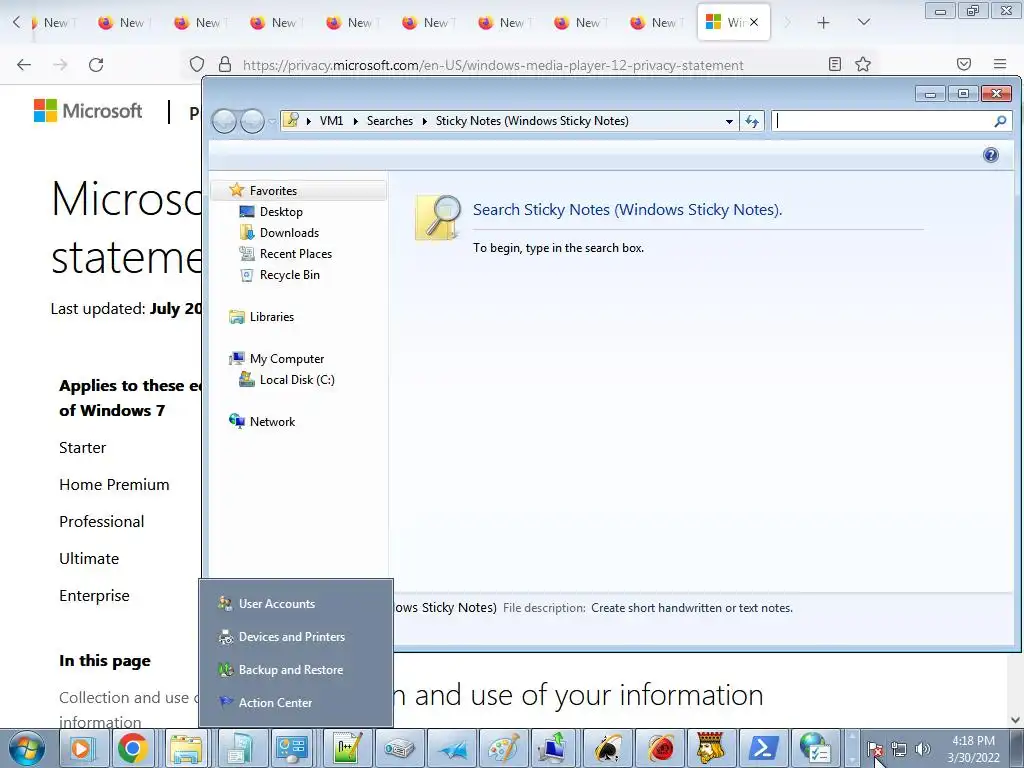
Task: Open Windows PowerShell taskbar icon
Action: (x=763, y=748)
